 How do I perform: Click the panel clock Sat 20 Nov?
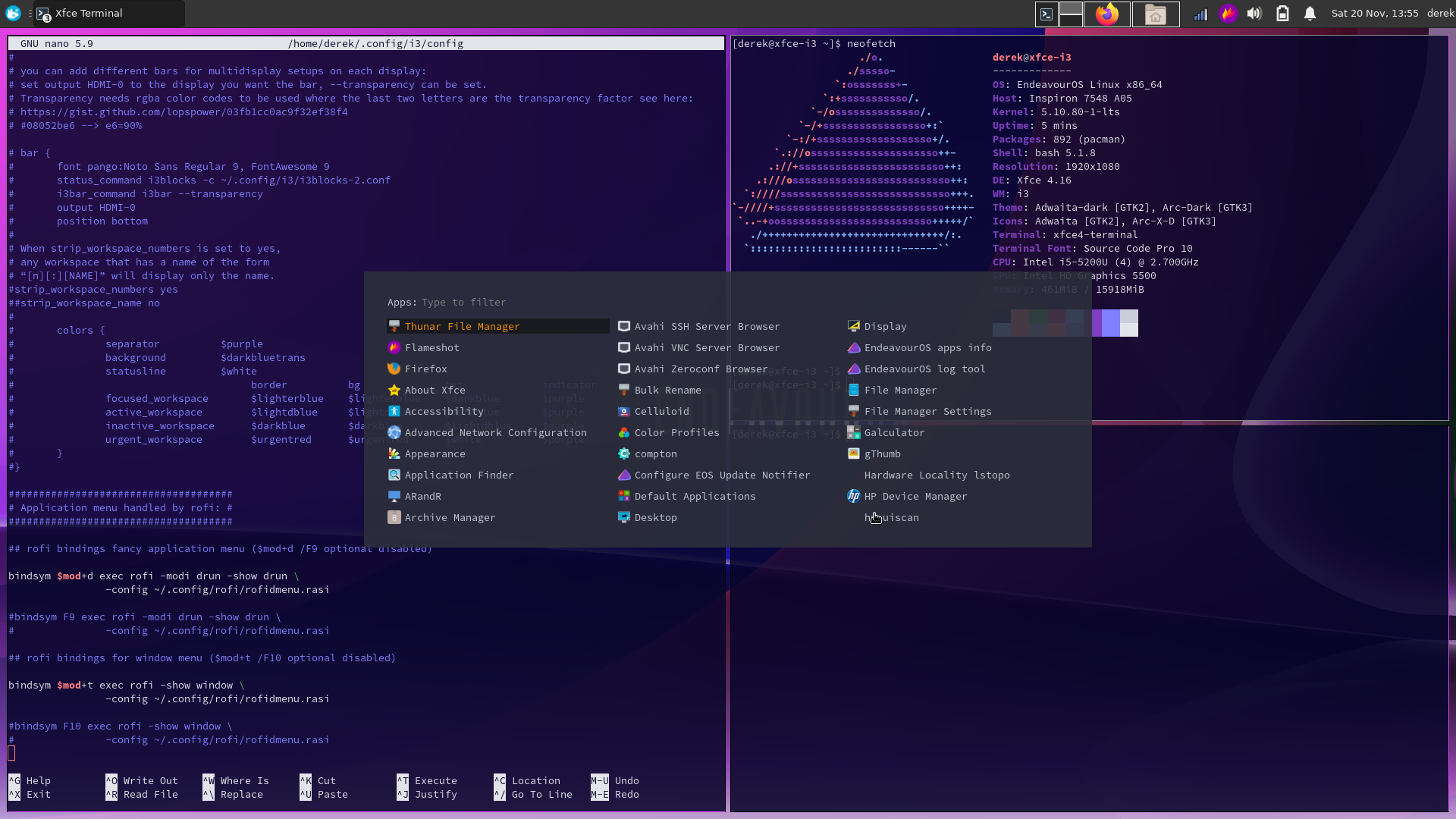pyautogui.click(x=1374, y=13)
